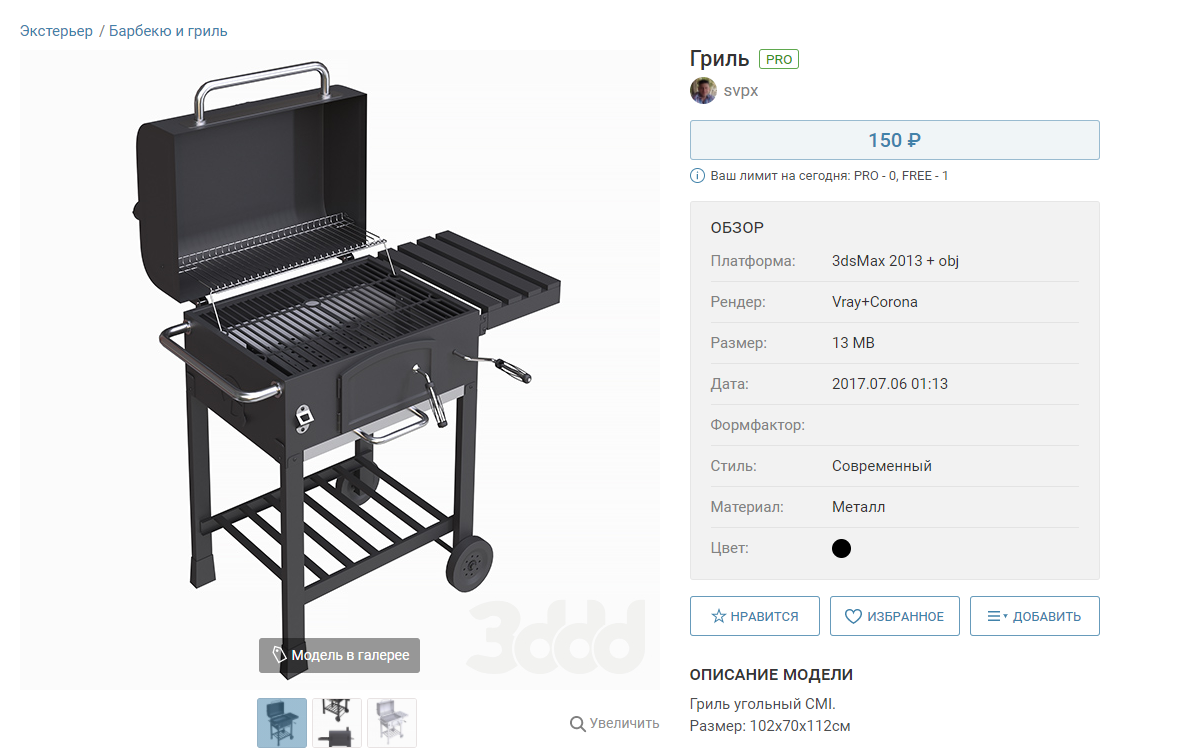1194x752 pixels.
Task: Click the Современный style value
Action: 881,466
